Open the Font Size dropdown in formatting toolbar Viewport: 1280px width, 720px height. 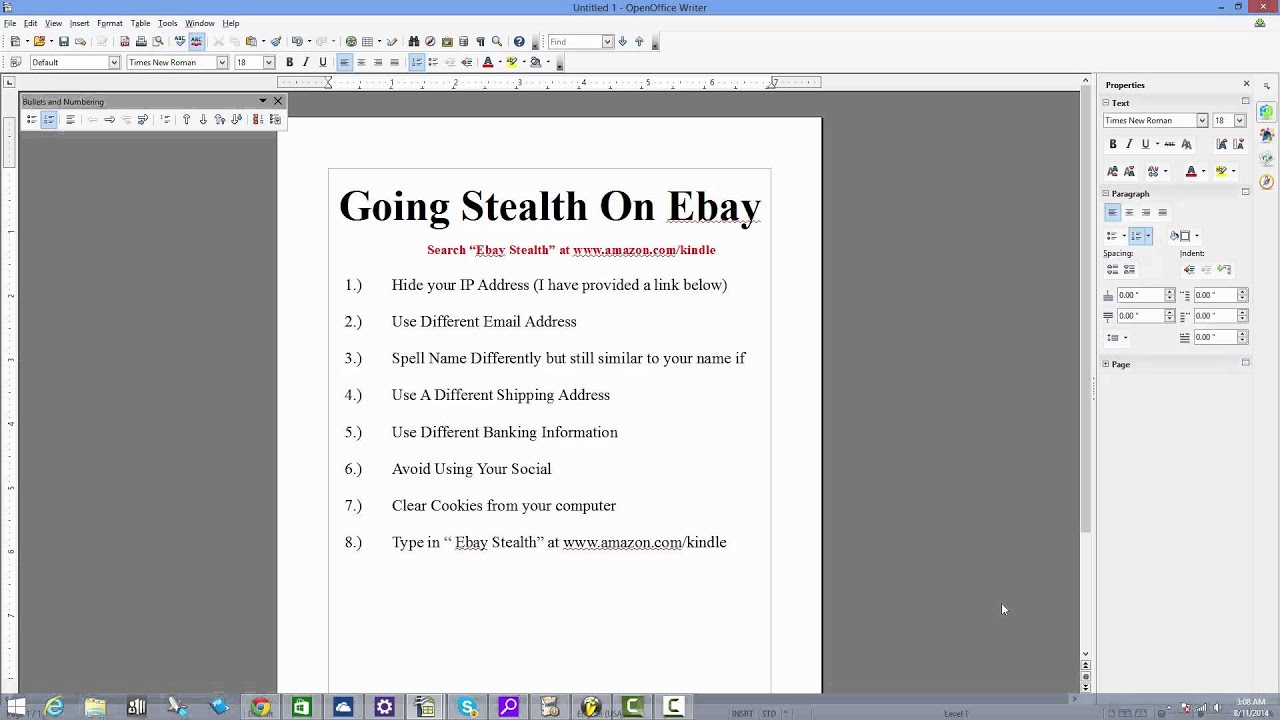coord(268,63)
